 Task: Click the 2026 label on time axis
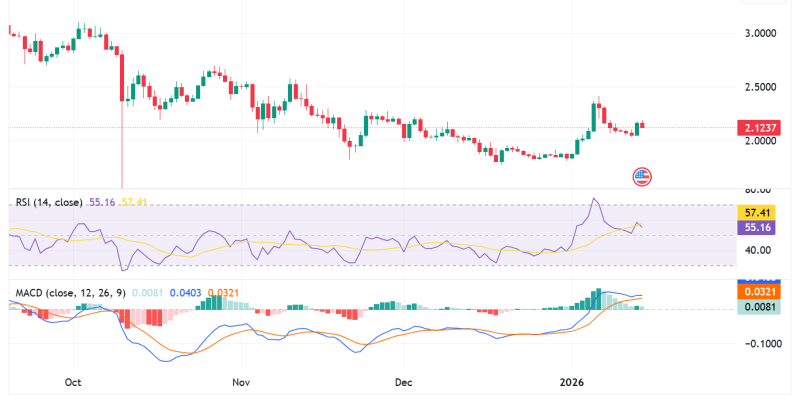click(571, 382)
